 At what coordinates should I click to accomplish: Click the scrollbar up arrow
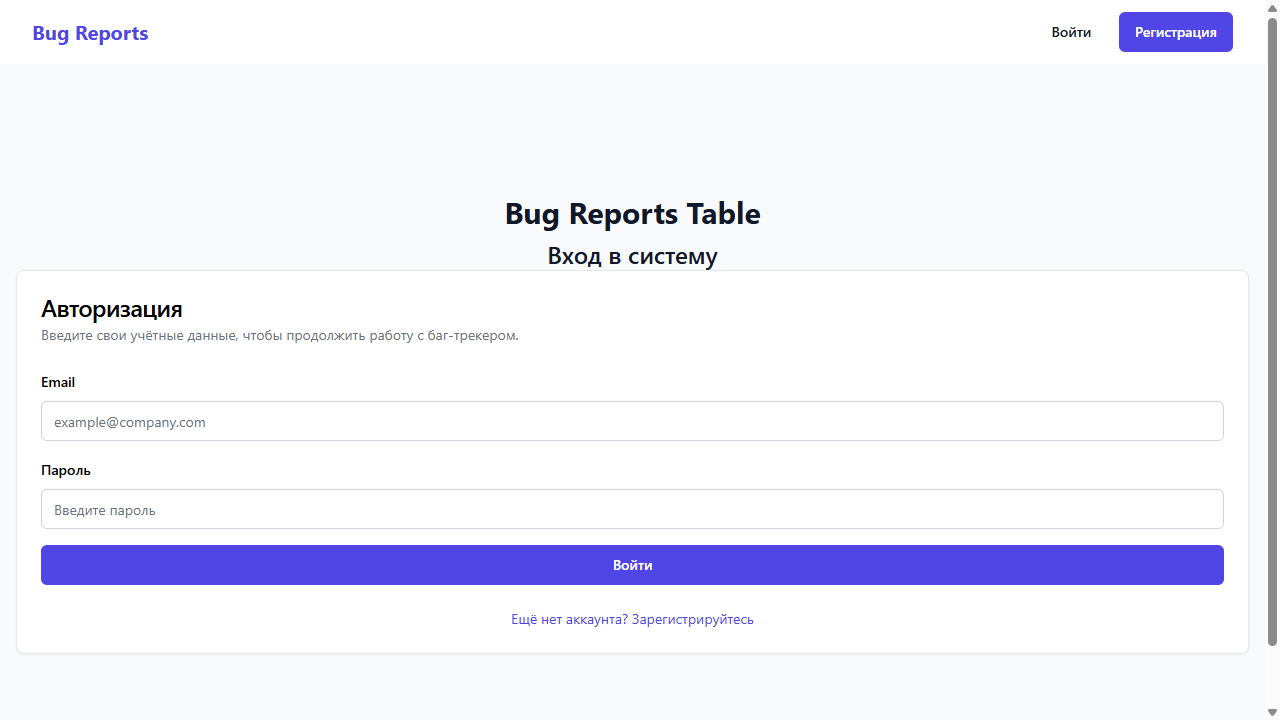pyautogui.click(x=1272, y=7)
